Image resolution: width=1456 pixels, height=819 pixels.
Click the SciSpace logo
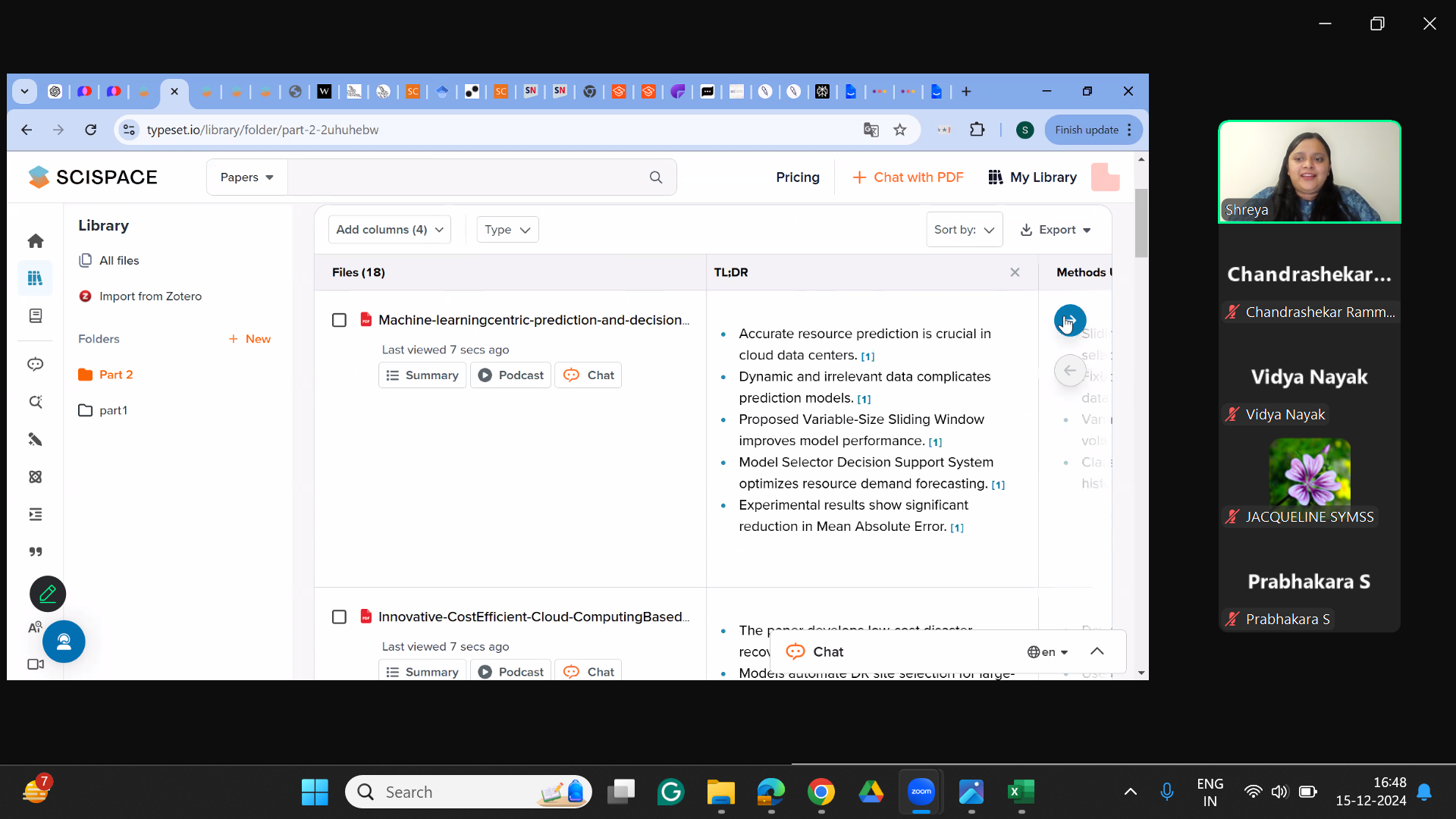pyautogui.click(x=93, y=177)
